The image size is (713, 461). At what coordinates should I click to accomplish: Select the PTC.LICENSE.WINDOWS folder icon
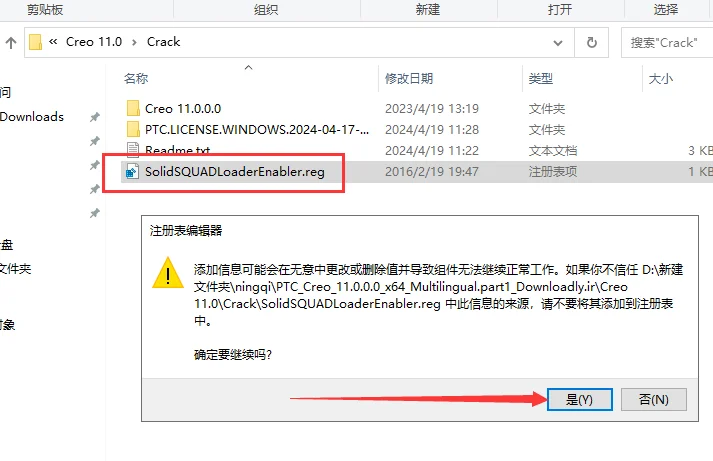point(133,130)
